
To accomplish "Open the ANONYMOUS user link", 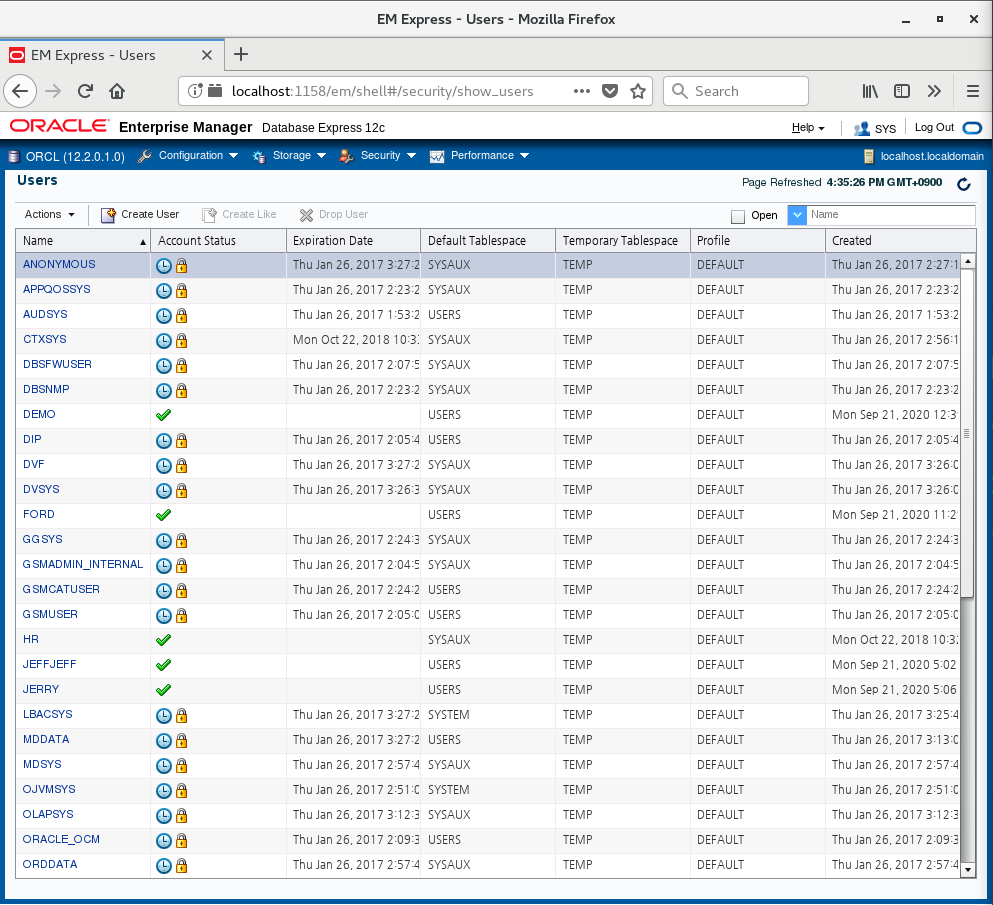I will coord(59,264).
